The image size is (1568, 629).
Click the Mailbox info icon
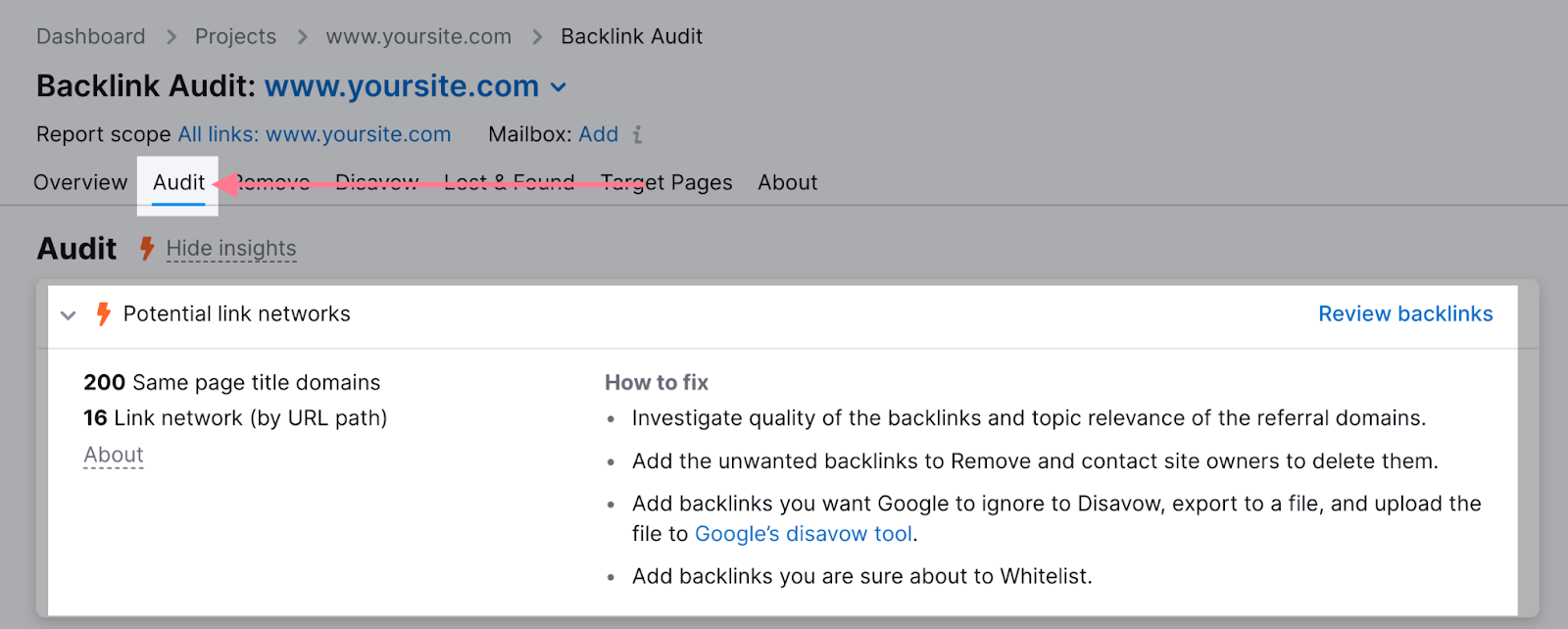click(x=637, y=134)
